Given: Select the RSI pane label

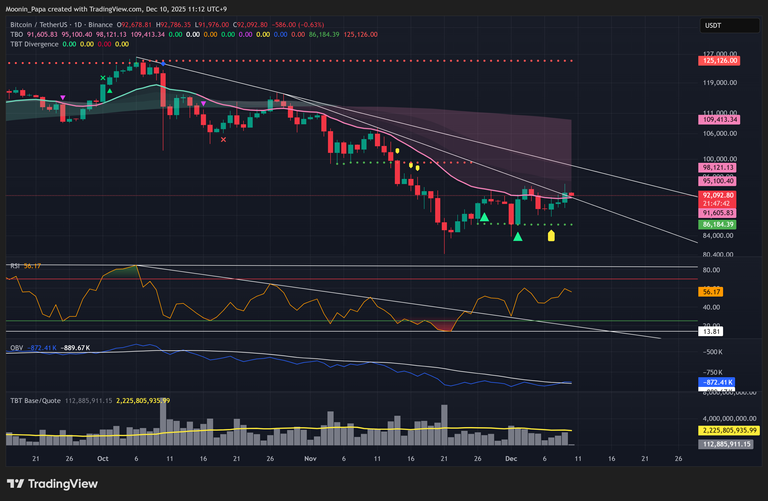Looking at the screenshot, I should point(16,266).
